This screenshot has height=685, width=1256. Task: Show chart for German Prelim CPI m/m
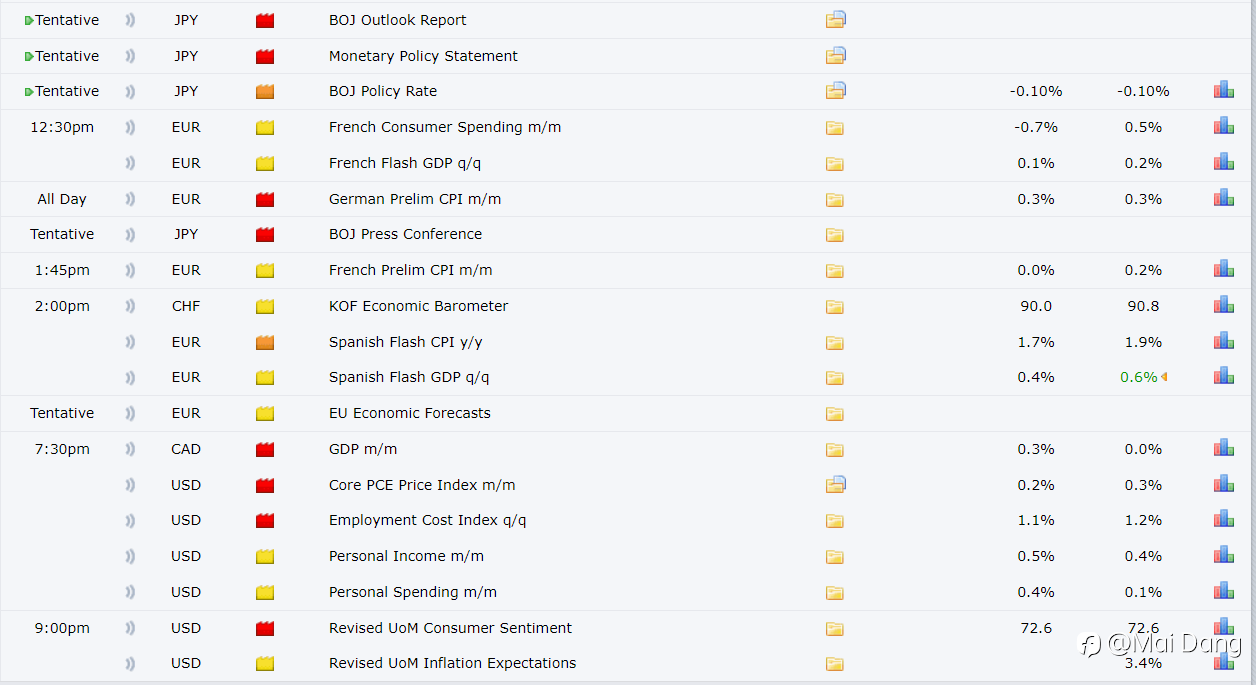click(1223, 198)
